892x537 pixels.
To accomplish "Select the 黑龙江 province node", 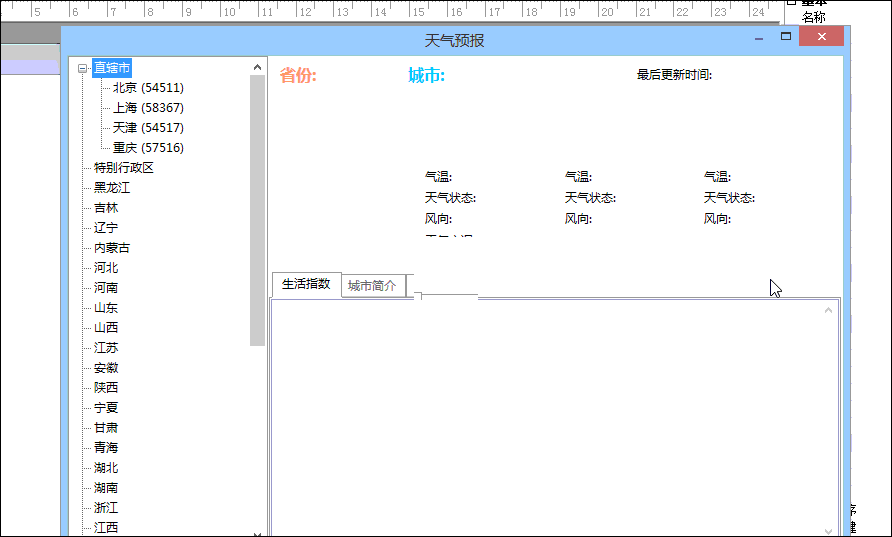I will pos(112,188).
